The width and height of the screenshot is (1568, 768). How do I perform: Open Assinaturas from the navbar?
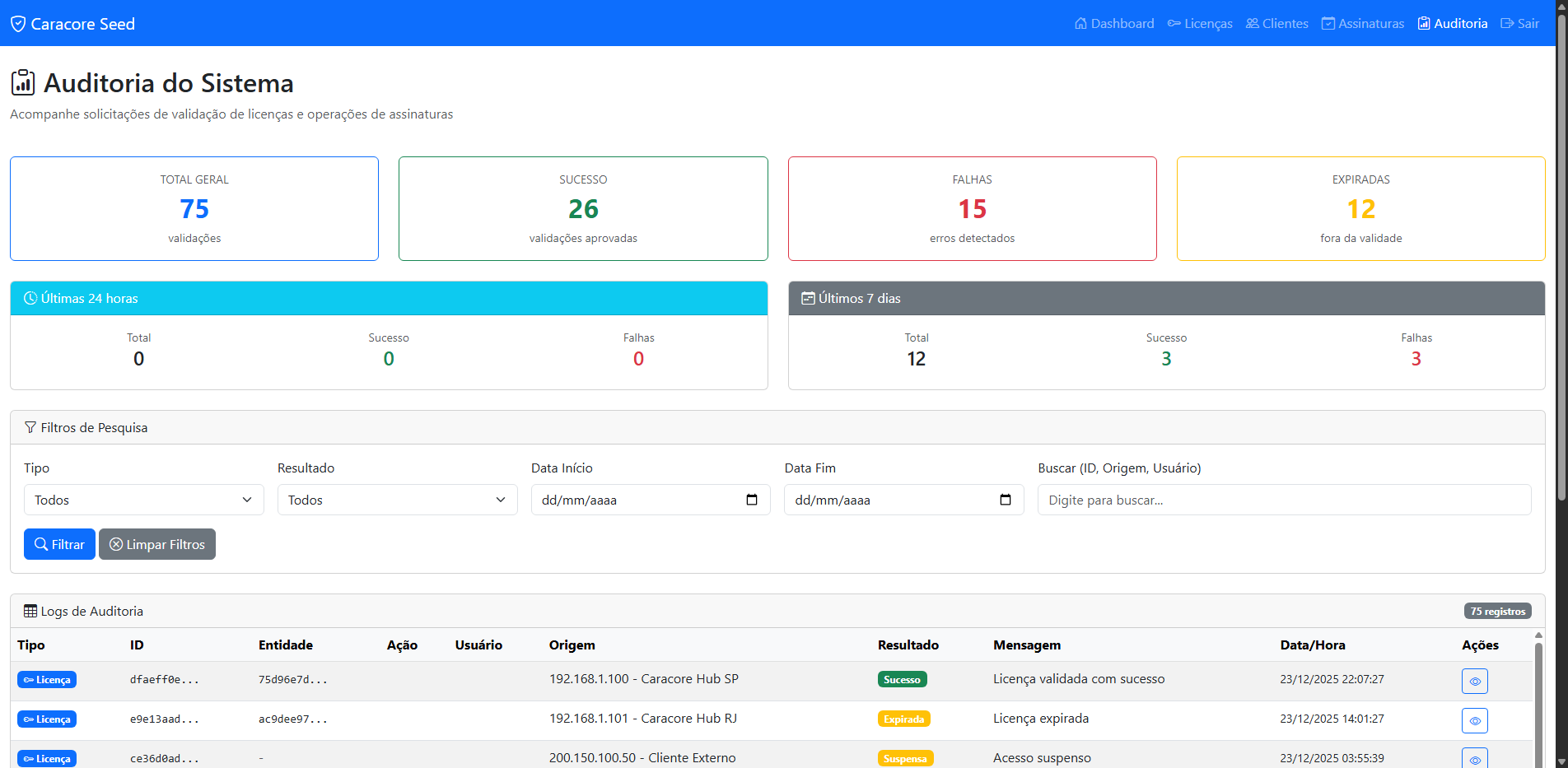[1363, 24]
